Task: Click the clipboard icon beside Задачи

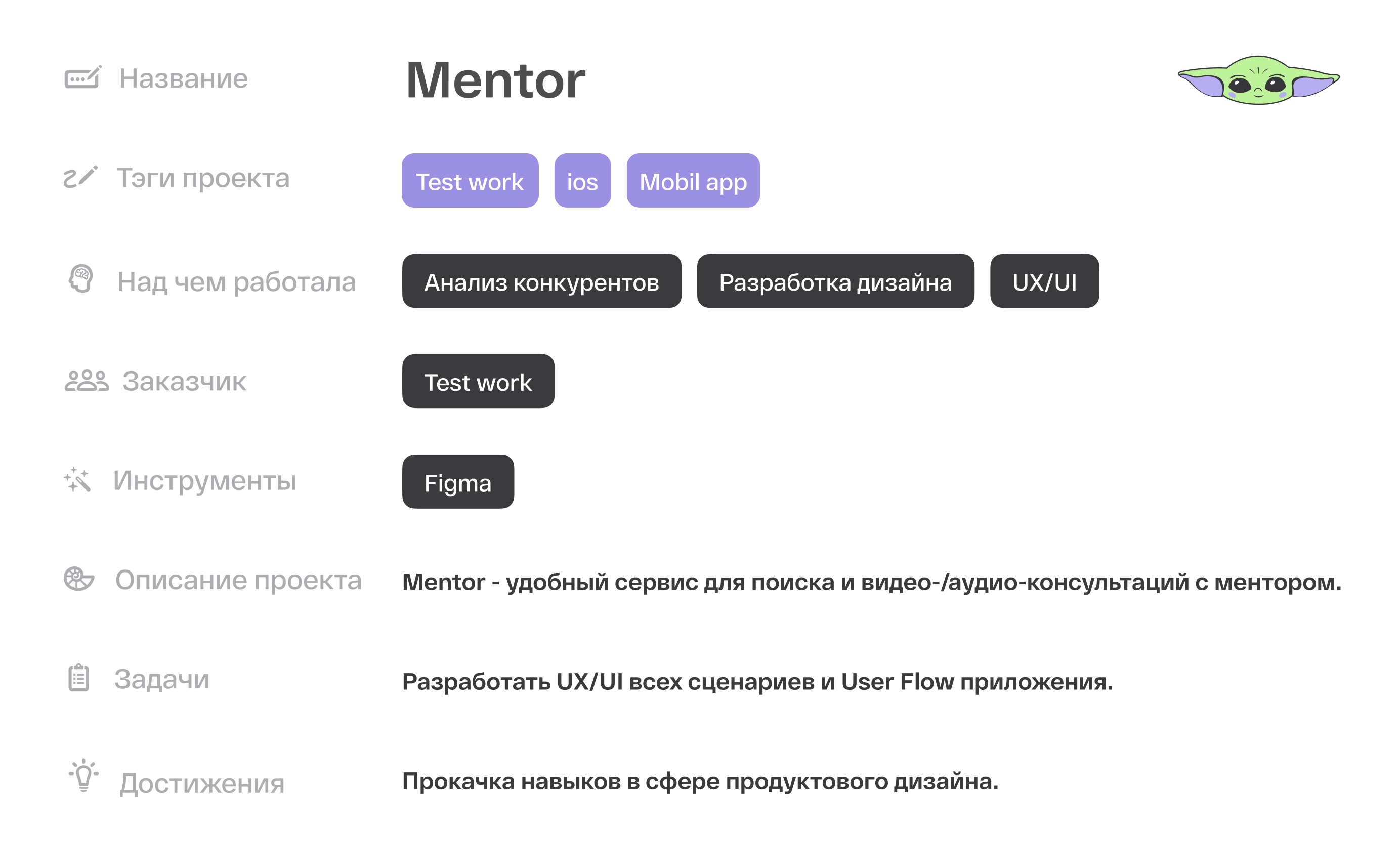Action: coord(78,678)
